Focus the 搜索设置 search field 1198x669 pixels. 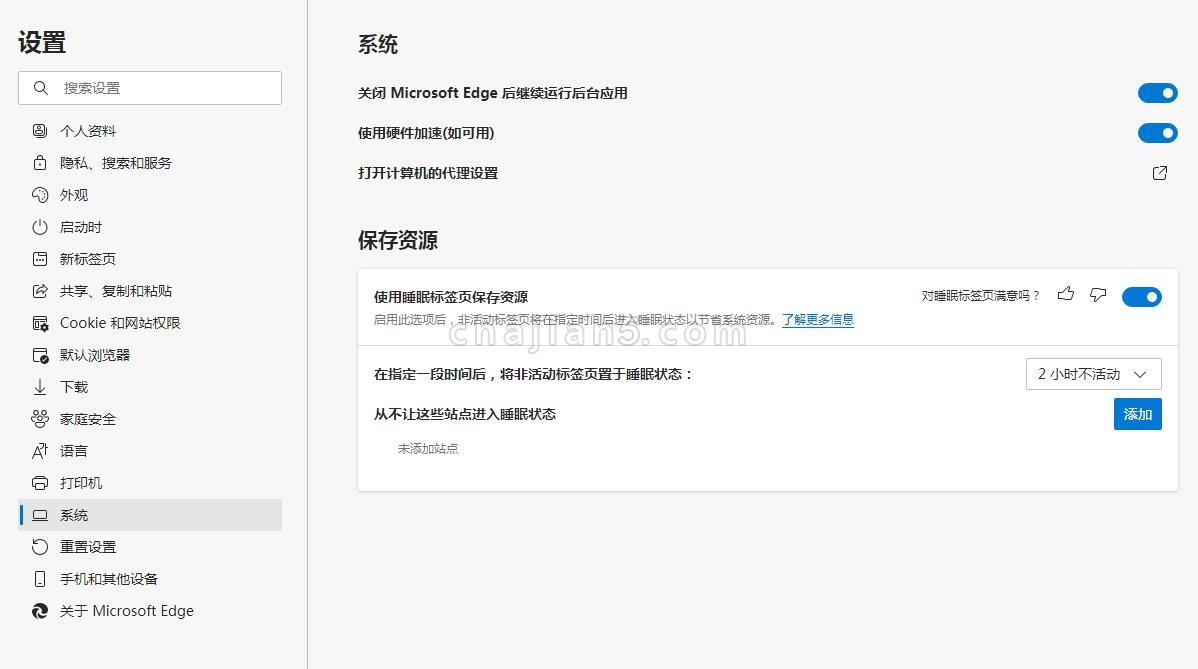point(150,88)
